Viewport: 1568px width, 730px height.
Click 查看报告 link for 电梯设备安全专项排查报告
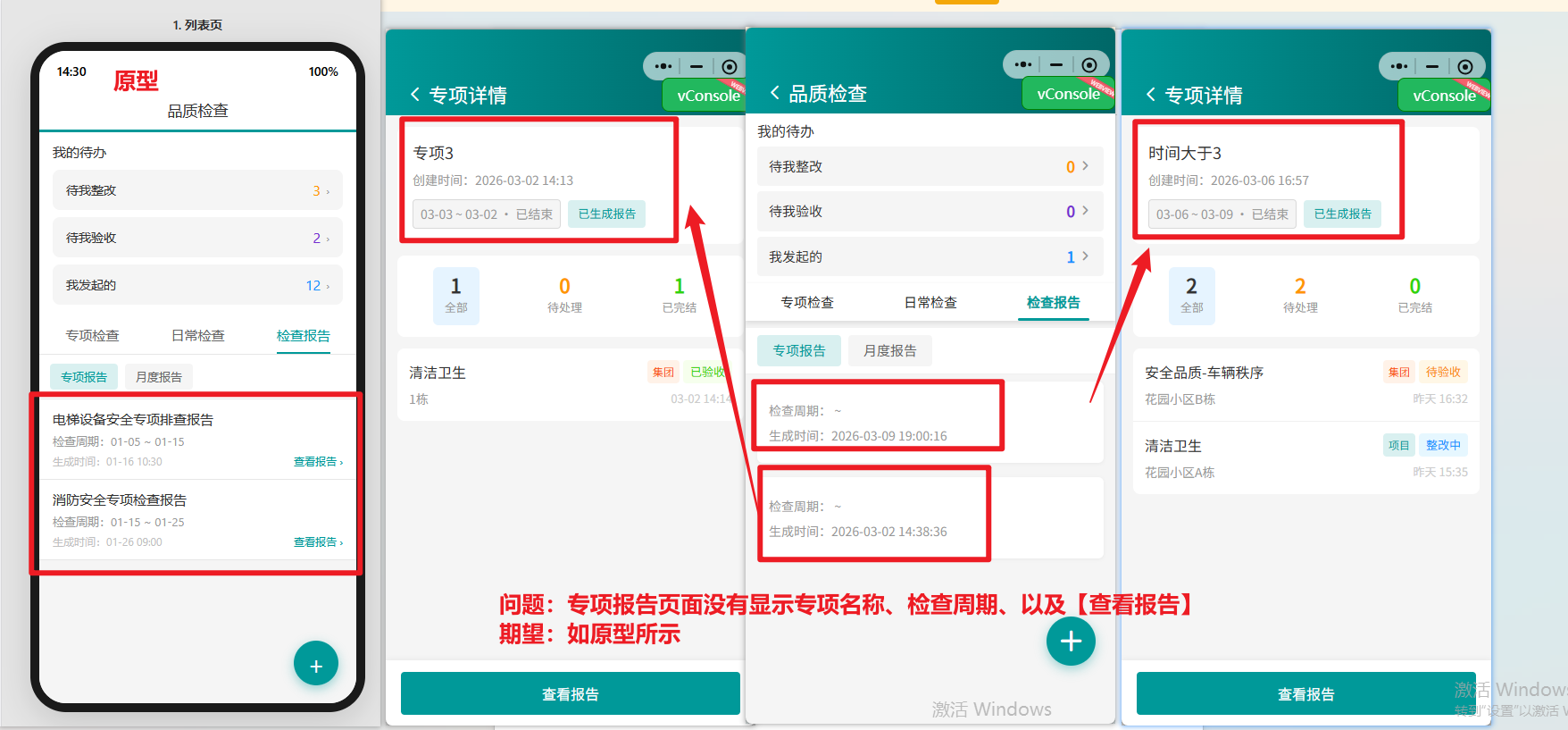pyautogui.click(x=317, y=462)
